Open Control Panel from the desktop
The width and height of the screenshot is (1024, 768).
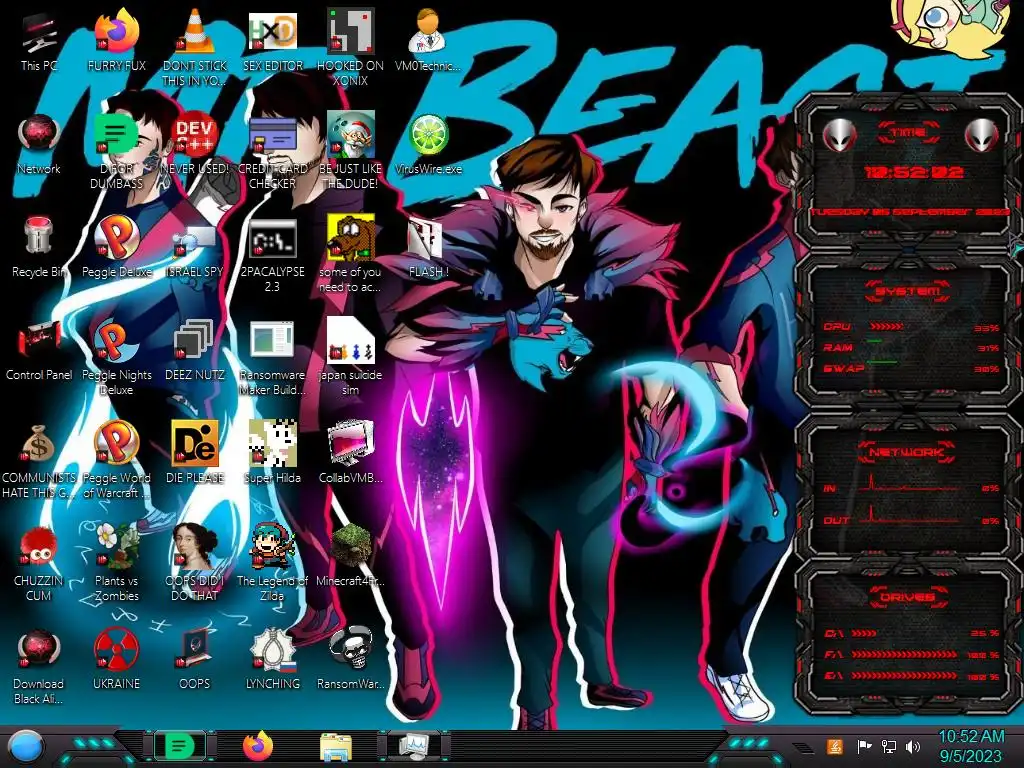(x=39, y=351)
